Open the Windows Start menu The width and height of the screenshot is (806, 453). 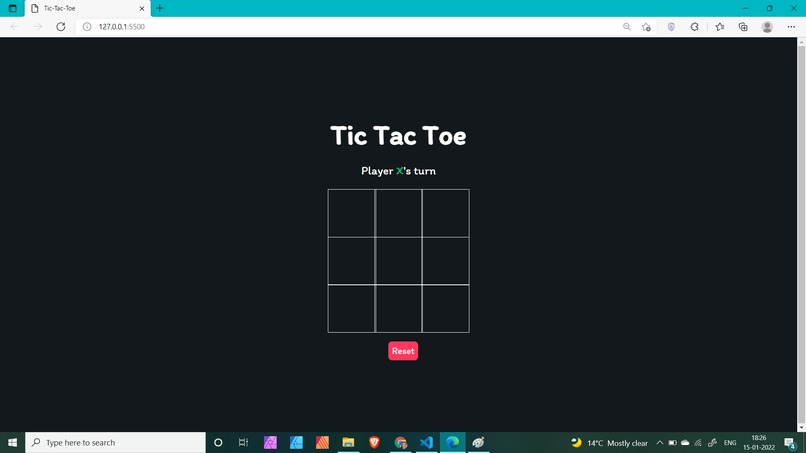tap(12, 442)
